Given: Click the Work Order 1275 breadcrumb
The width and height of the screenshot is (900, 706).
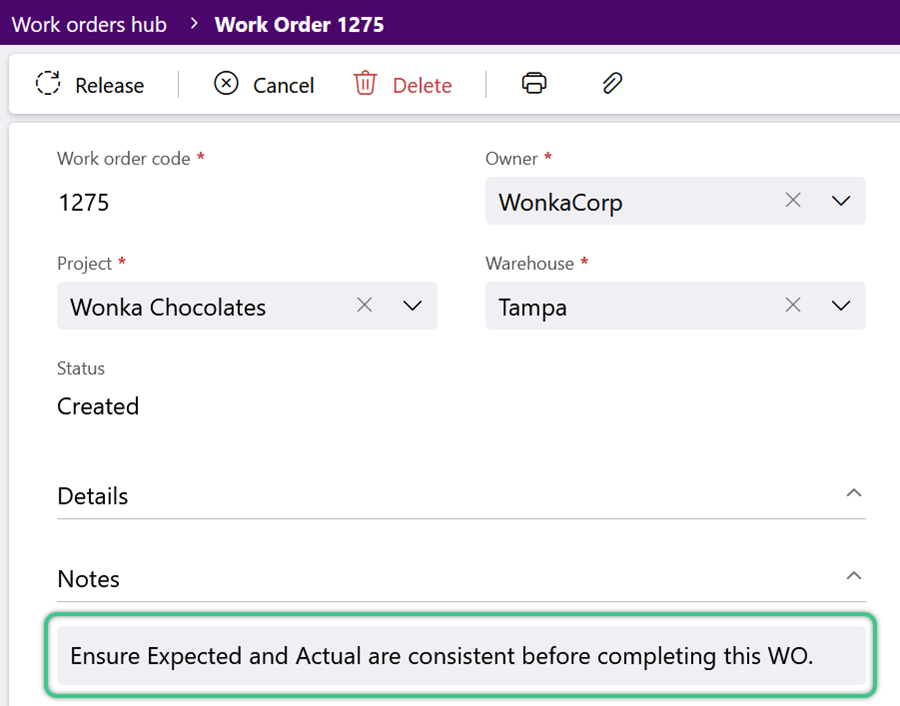Looking at the screenshot, I should pyautogui.click(x=299, y=25).
